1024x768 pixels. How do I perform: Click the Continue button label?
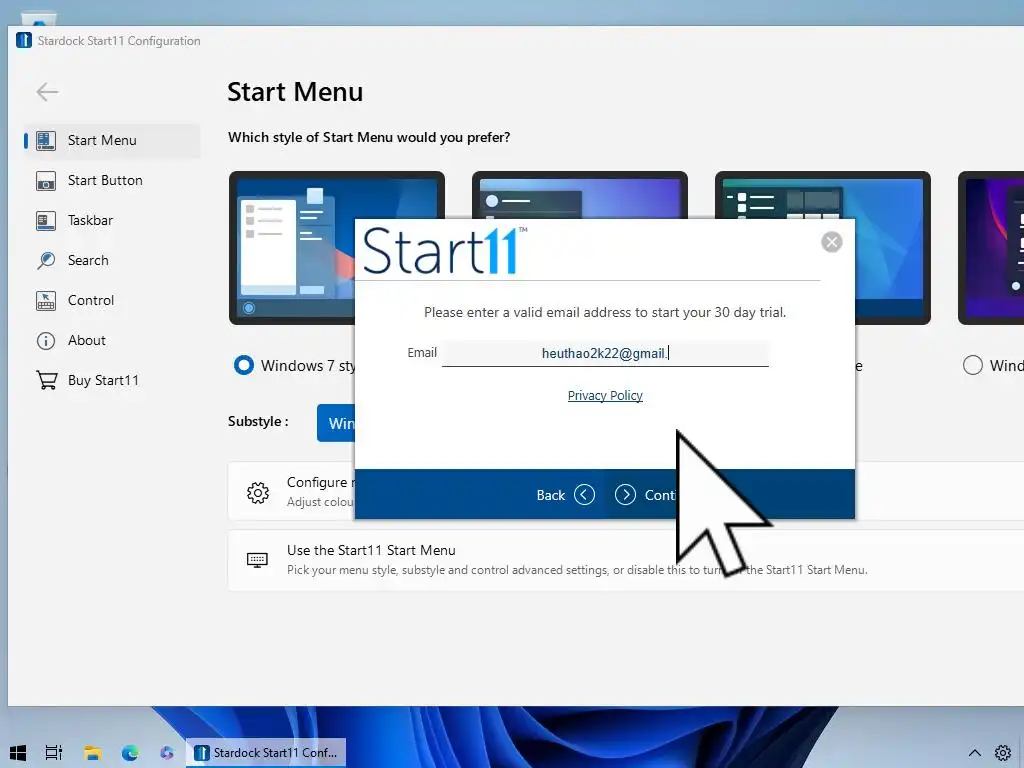(660, 495)
